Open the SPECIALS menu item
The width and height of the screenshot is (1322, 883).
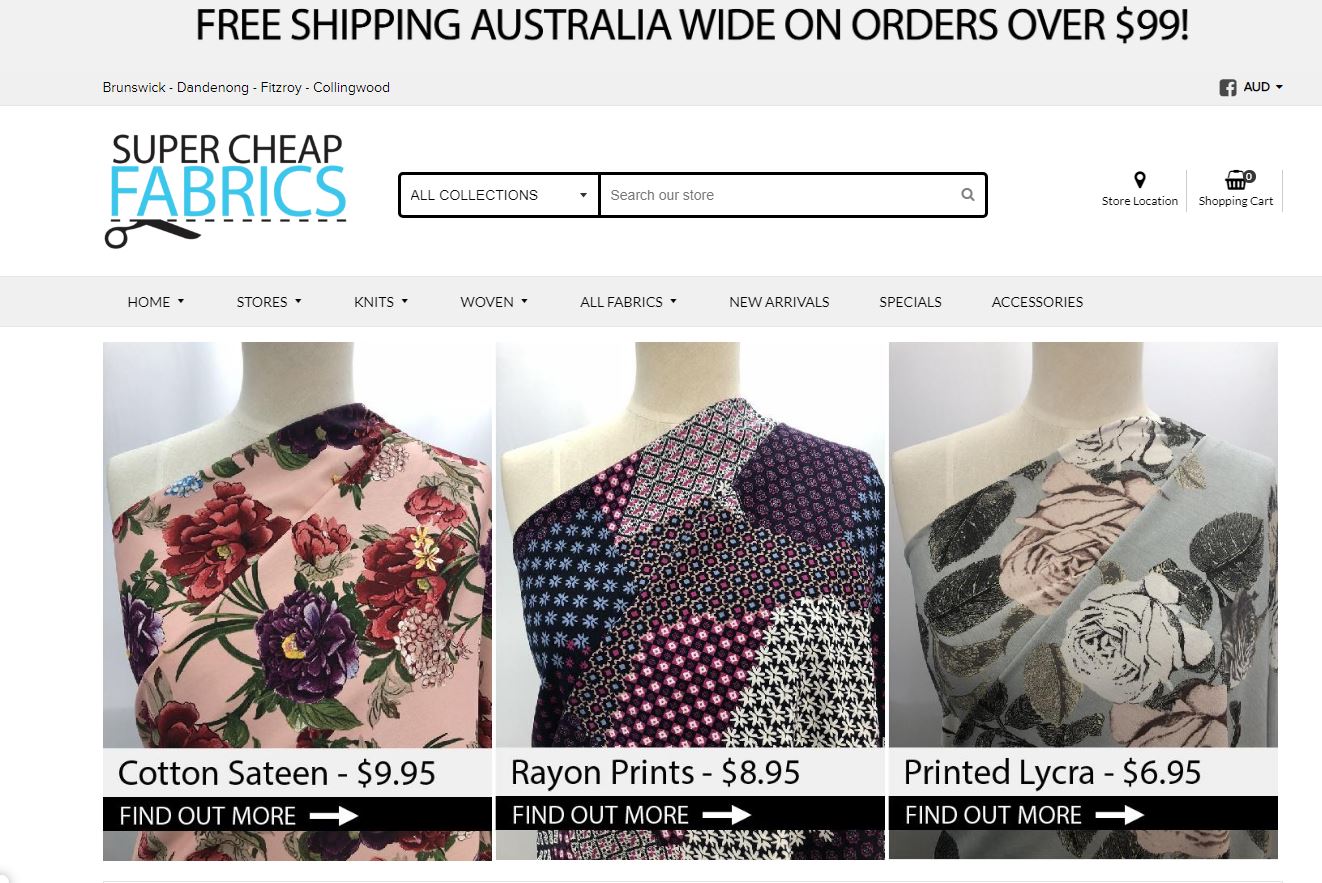910,302
